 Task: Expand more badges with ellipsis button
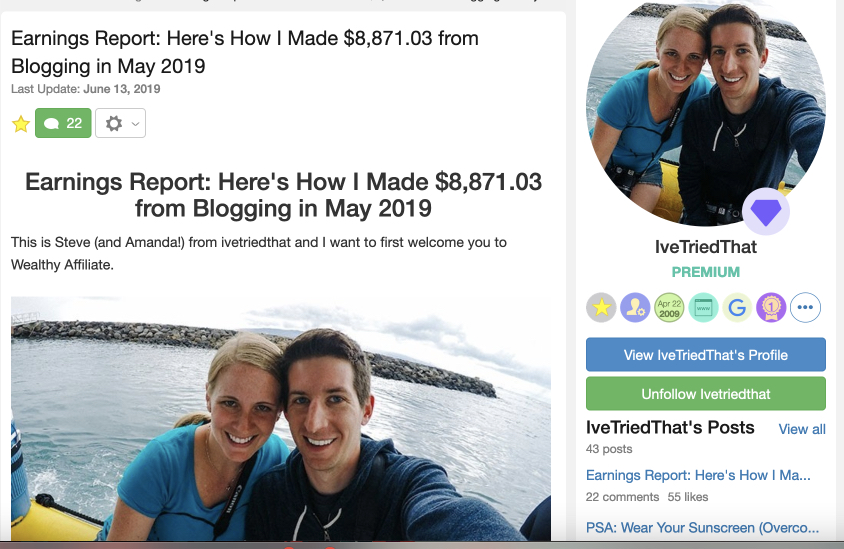[x=805, y=308]
